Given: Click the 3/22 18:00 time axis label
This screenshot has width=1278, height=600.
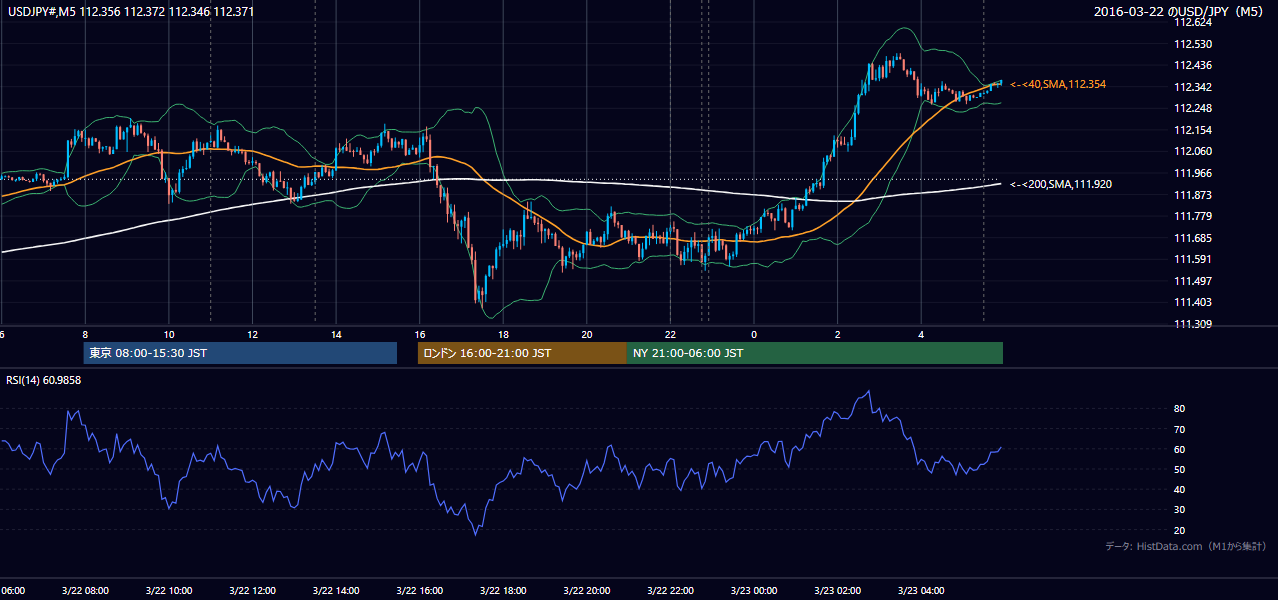Looking at the screenshot, I should (x=503, y=591).
